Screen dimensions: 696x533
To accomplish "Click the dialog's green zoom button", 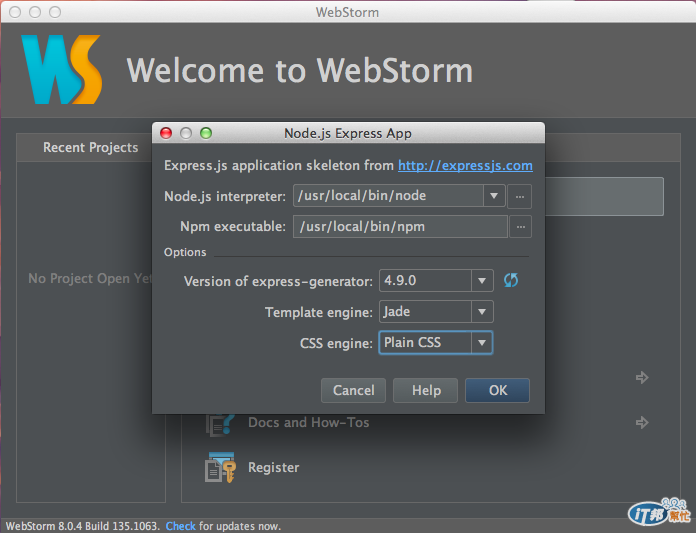I will [x=206, y=133].
